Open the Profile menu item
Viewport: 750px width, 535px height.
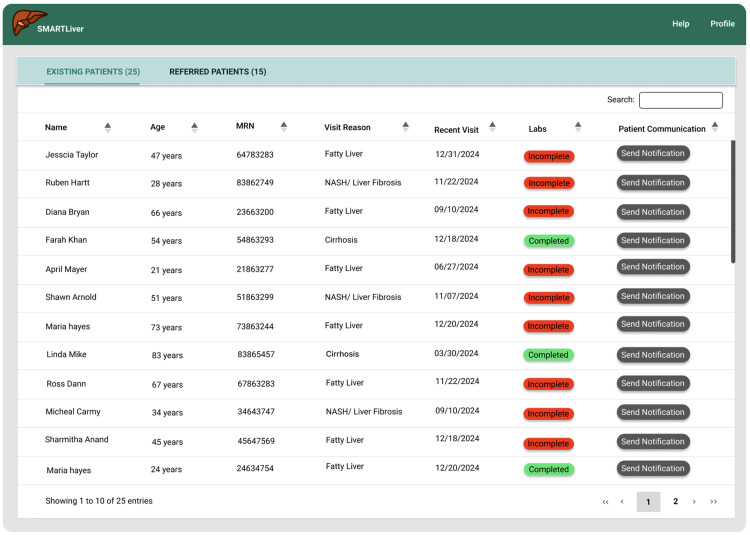[x=722, y=24]
